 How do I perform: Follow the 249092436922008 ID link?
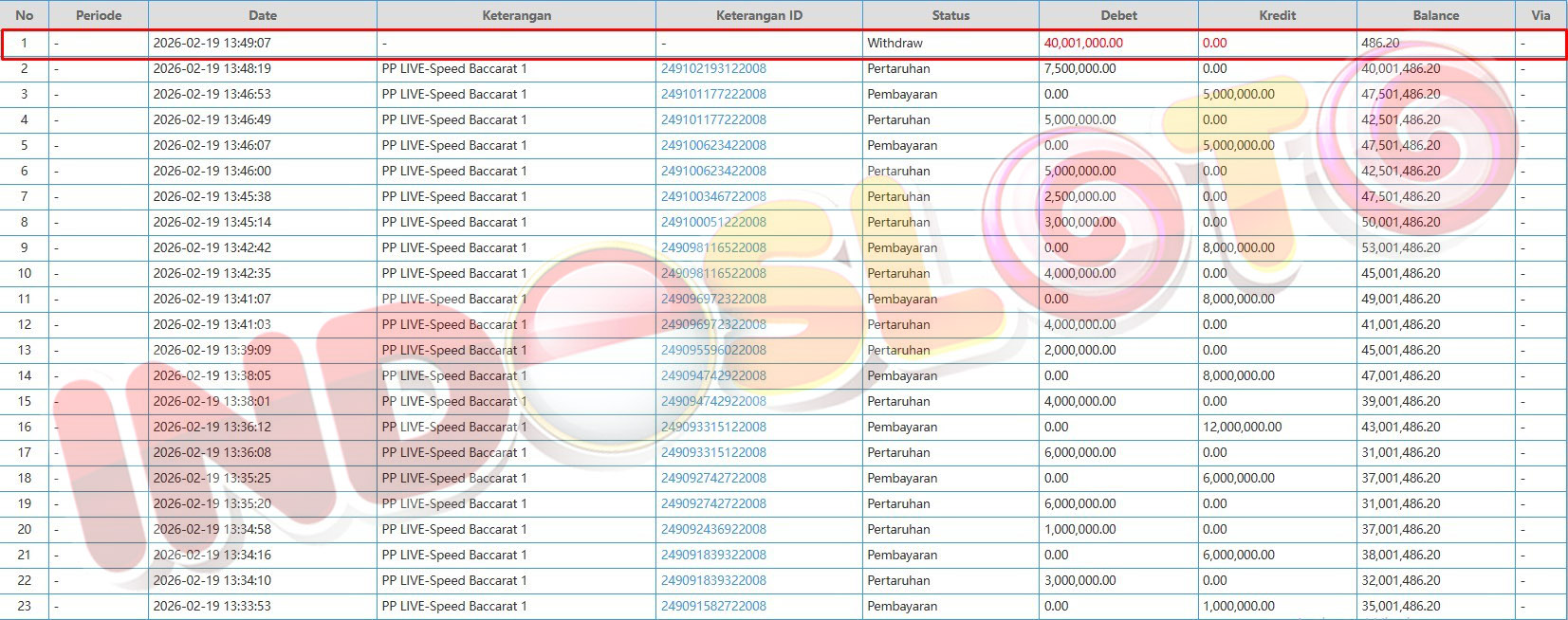[x=713, y=530]
